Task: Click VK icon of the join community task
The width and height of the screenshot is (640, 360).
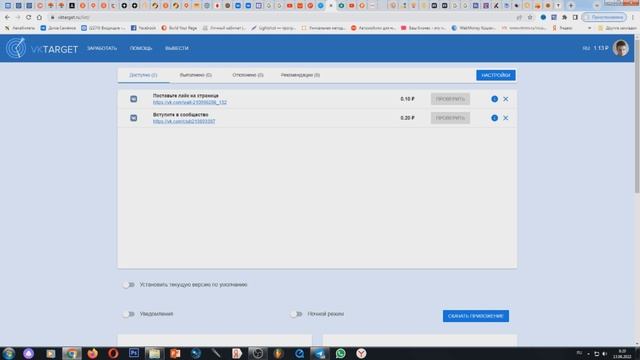Action: pos(133,118)
